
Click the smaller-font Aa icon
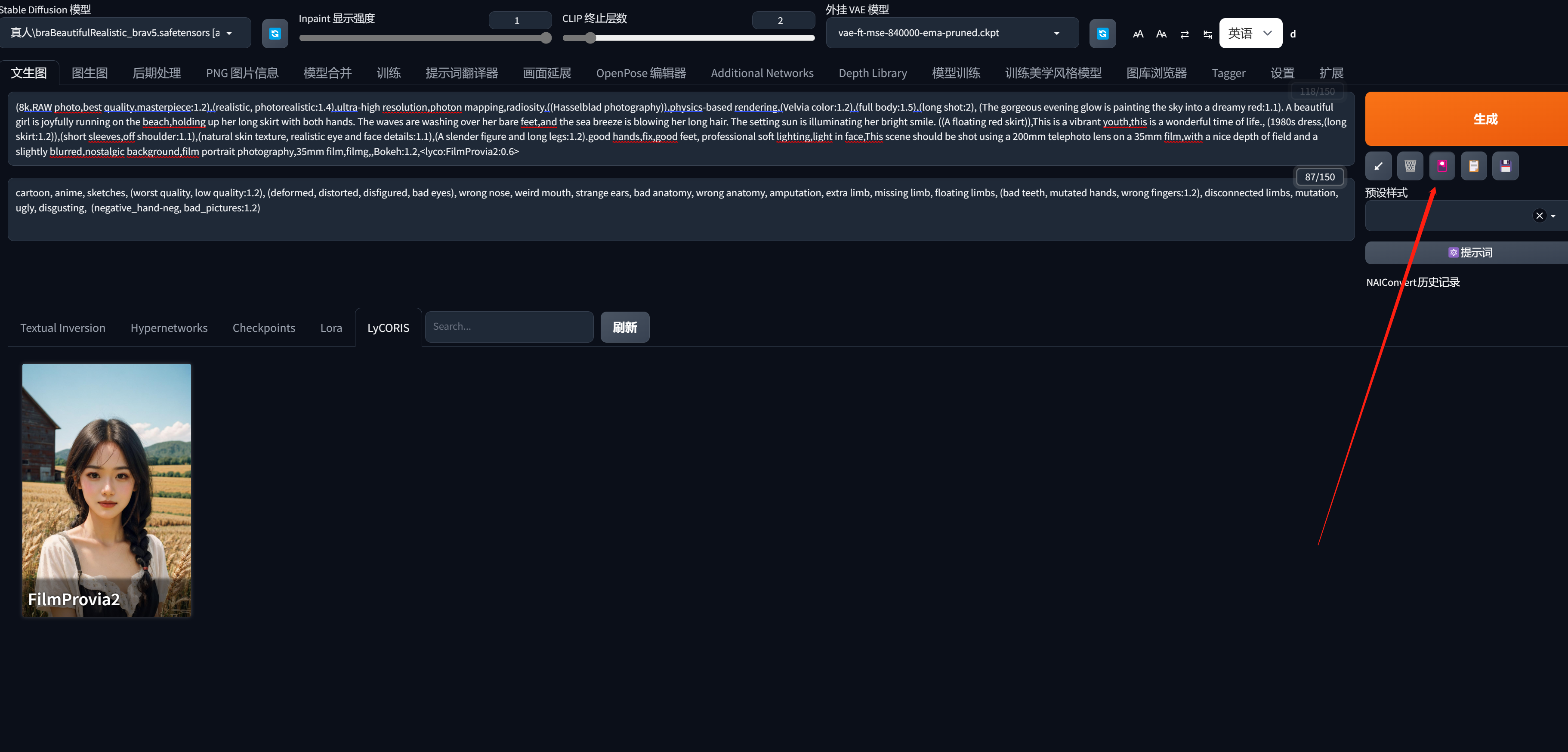pos(1161,34)
